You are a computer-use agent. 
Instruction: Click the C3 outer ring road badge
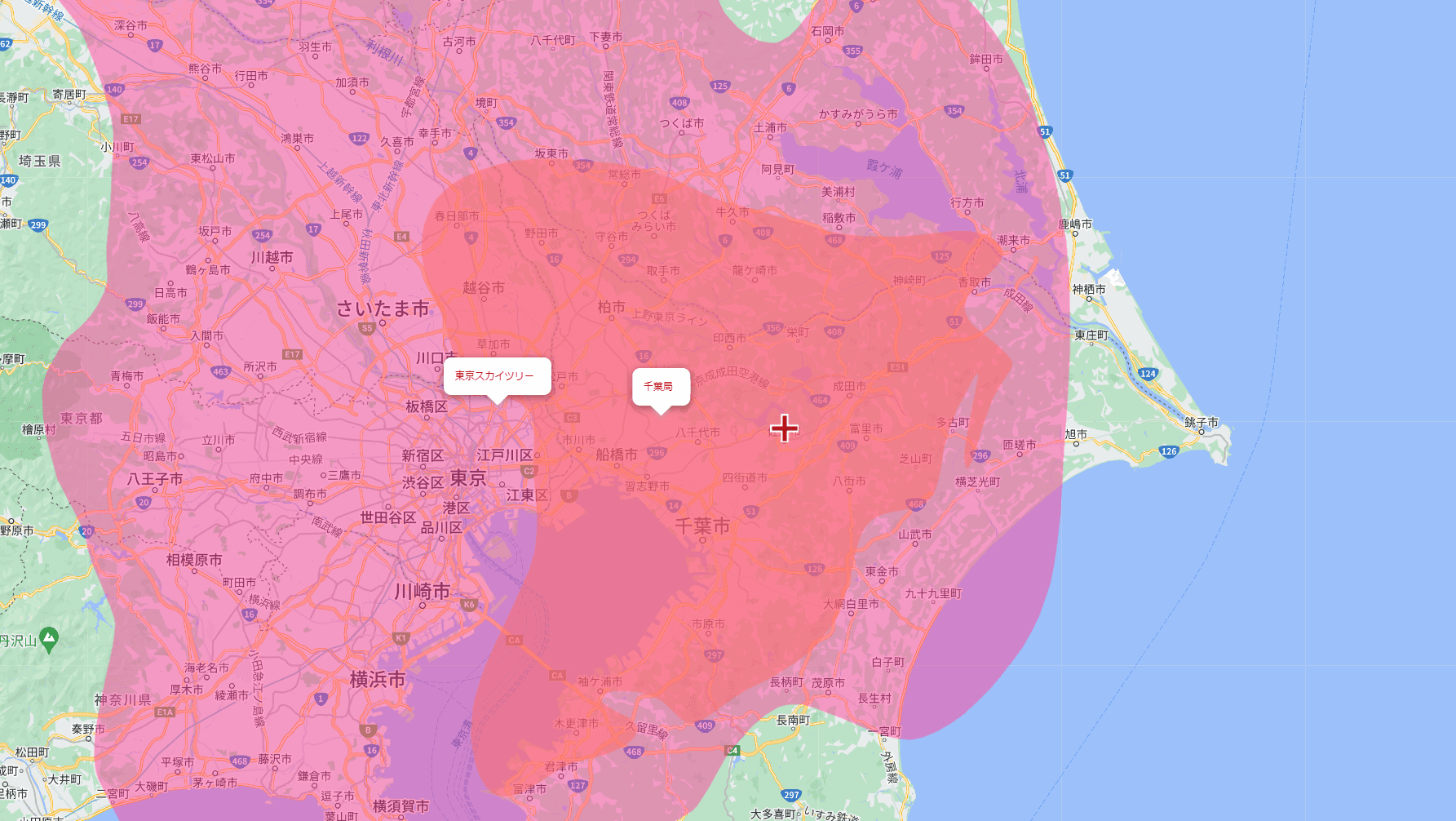tap(573, 419)
